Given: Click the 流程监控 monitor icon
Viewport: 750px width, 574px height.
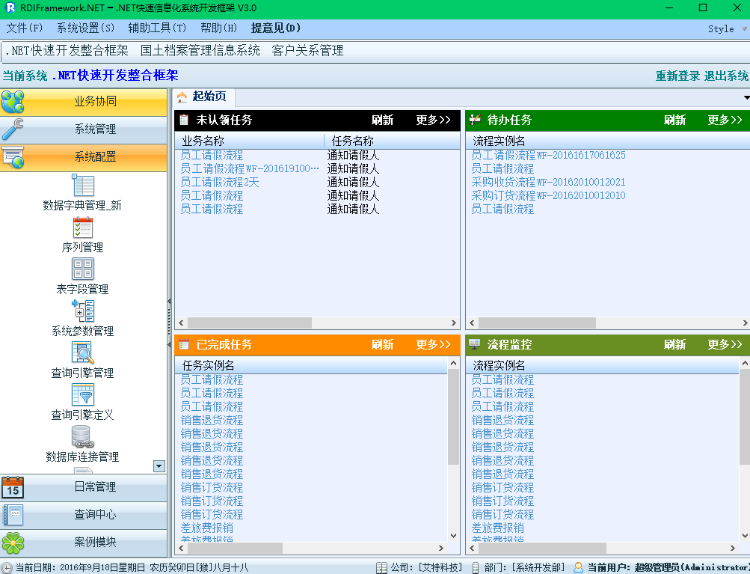Looking at the screenshot, I should [475, 344].
